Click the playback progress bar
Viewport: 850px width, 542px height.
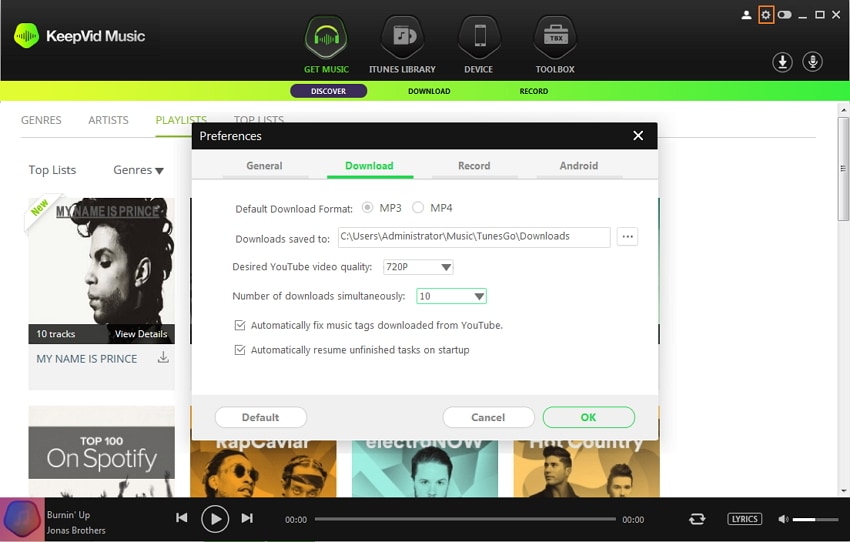(465, 519)
